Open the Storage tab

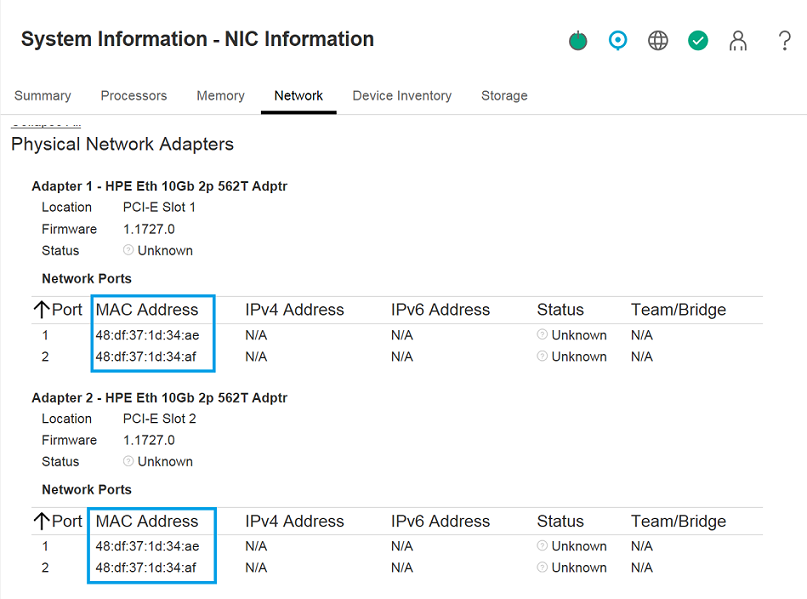click(504, 96)
